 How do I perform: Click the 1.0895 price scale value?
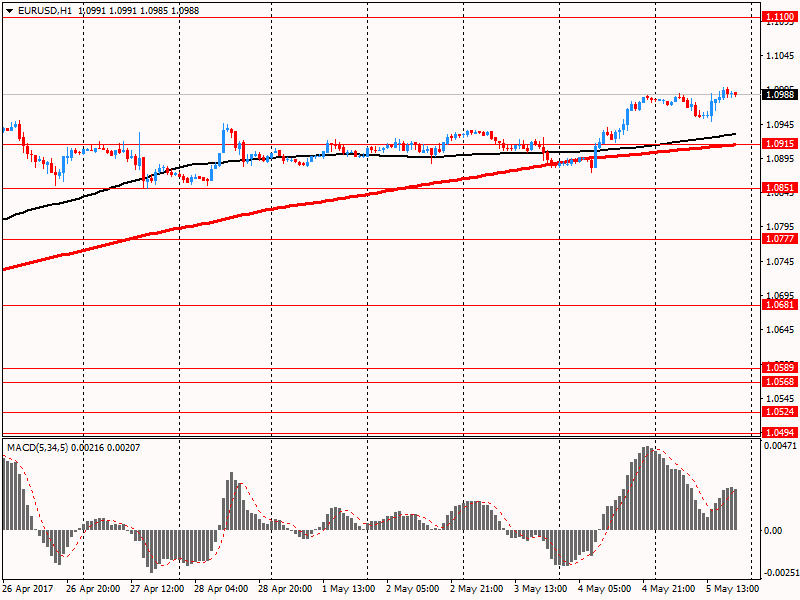(x=781, y=159)
